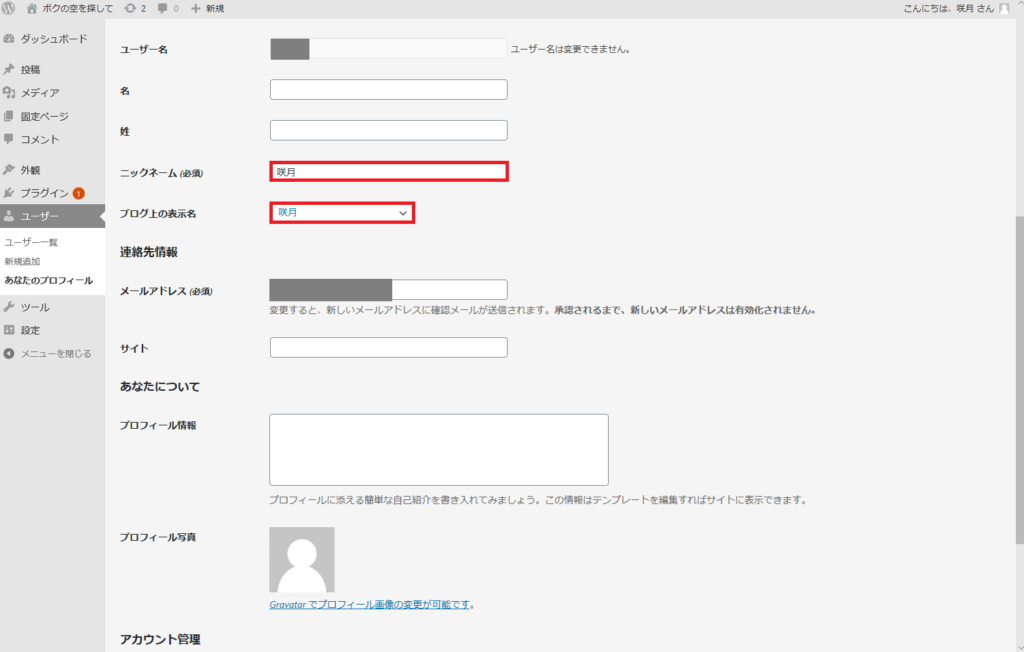Click the 連絡先情報 heading
1024x652 pixels.
[149, 252]
